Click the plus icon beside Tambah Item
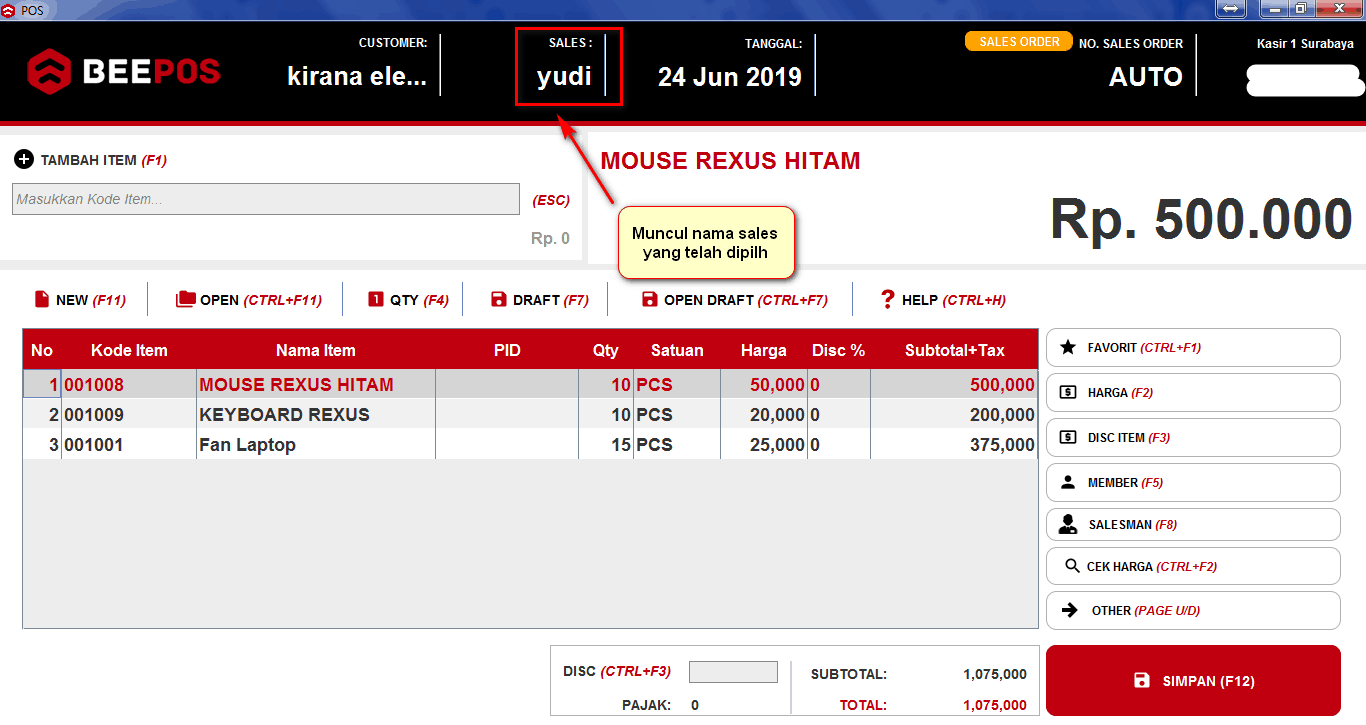The height and width of the screenshot is (725, 1366). click(x=24, y=160)
